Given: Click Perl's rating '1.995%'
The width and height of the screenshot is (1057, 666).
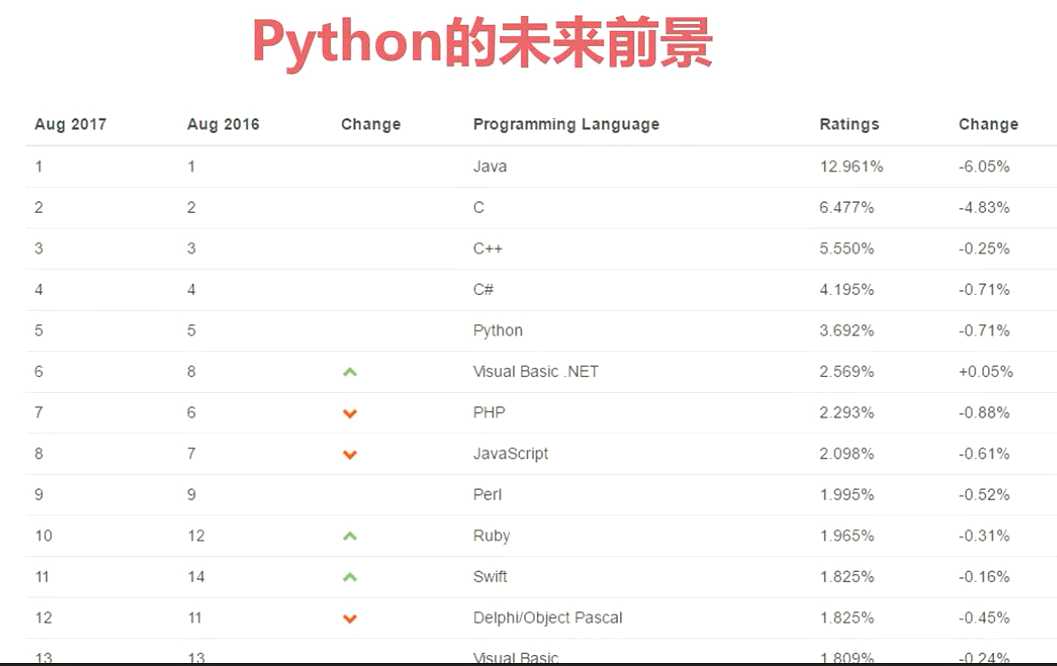Looking at the screenshot, I should [x=847, y=495].
